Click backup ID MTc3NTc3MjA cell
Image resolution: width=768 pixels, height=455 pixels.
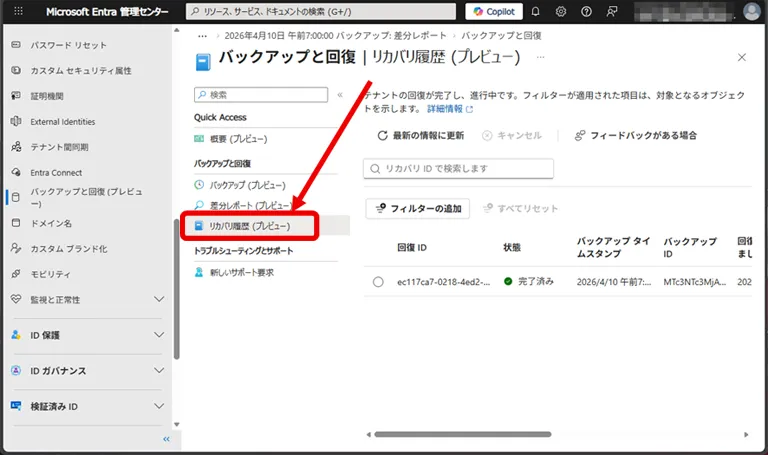[x=695, y=282]
